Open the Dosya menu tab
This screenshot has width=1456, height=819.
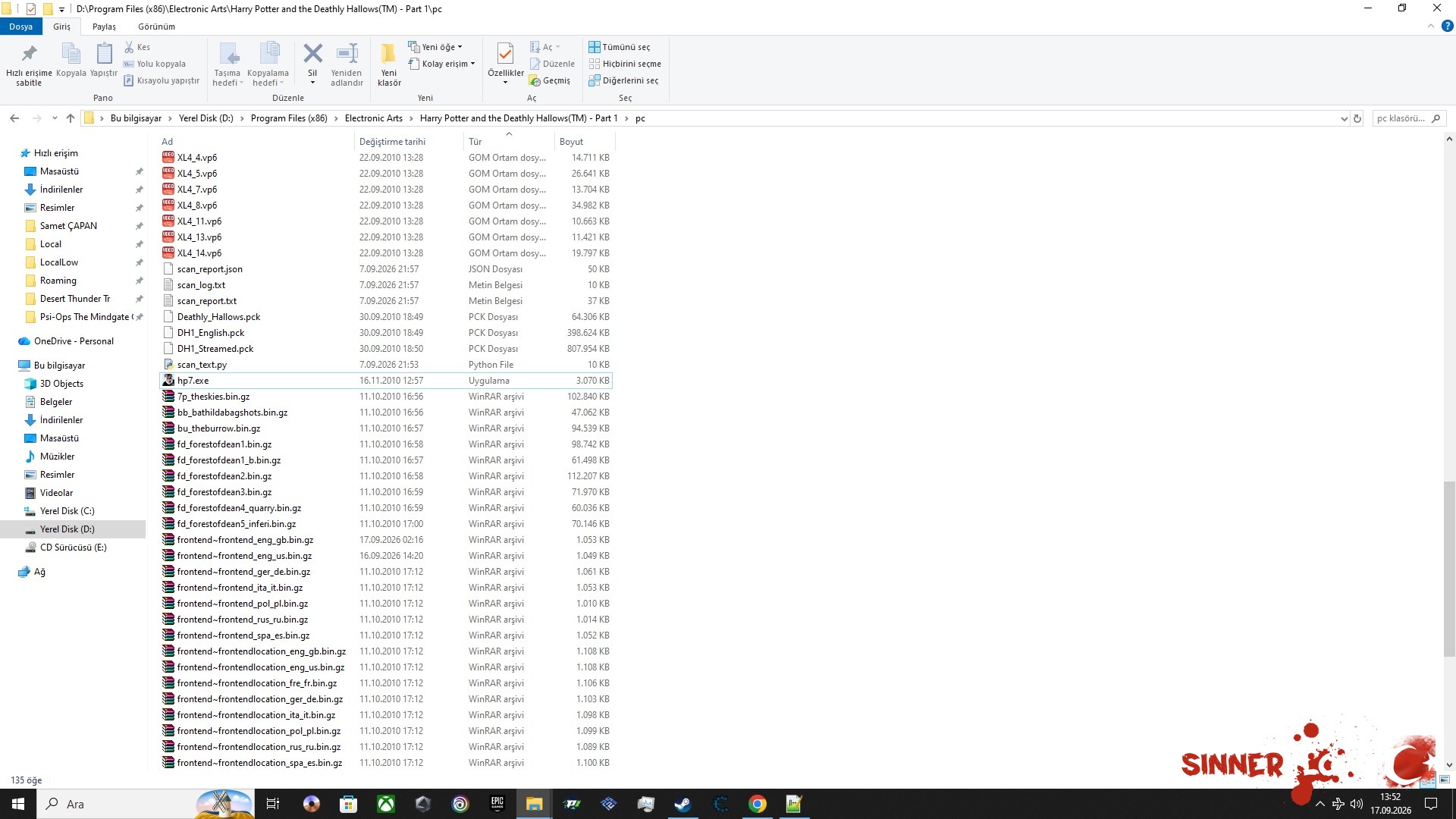pyautogui.click(x=21, y=27)
